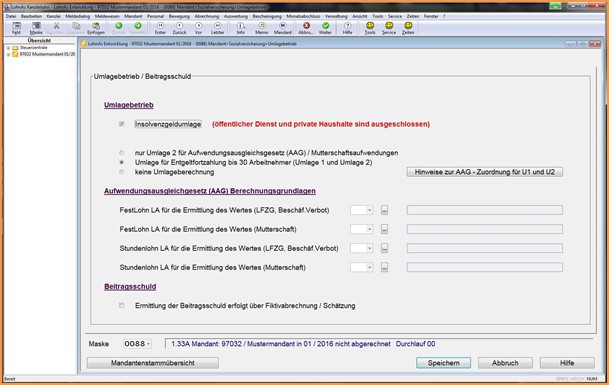Open the Meldewesen menu
The width and height of the screenshot is (609, 385).
tap(107, 16)
